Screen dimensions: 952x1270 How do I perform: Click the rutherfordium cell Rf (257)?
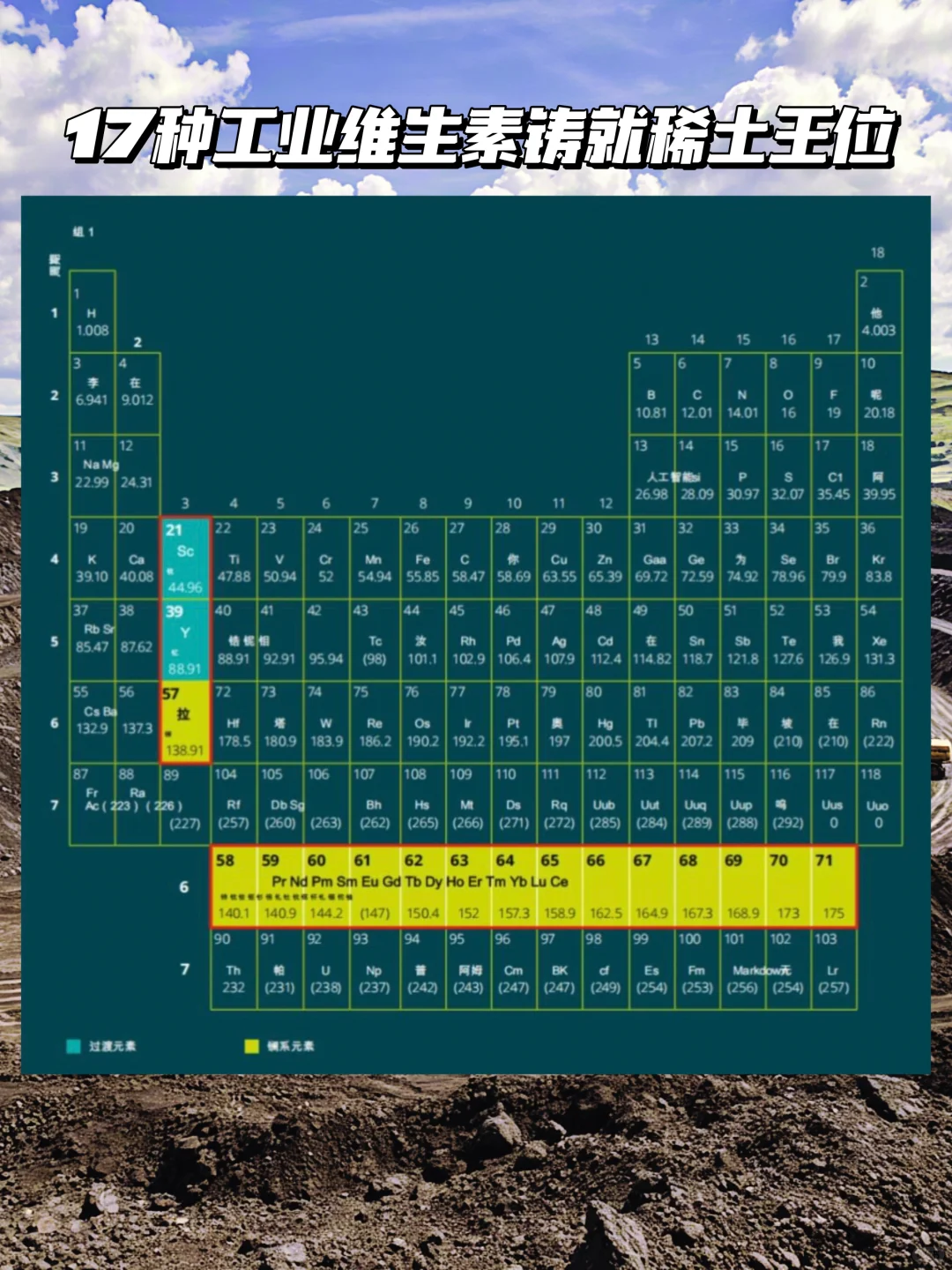[234, 803]
